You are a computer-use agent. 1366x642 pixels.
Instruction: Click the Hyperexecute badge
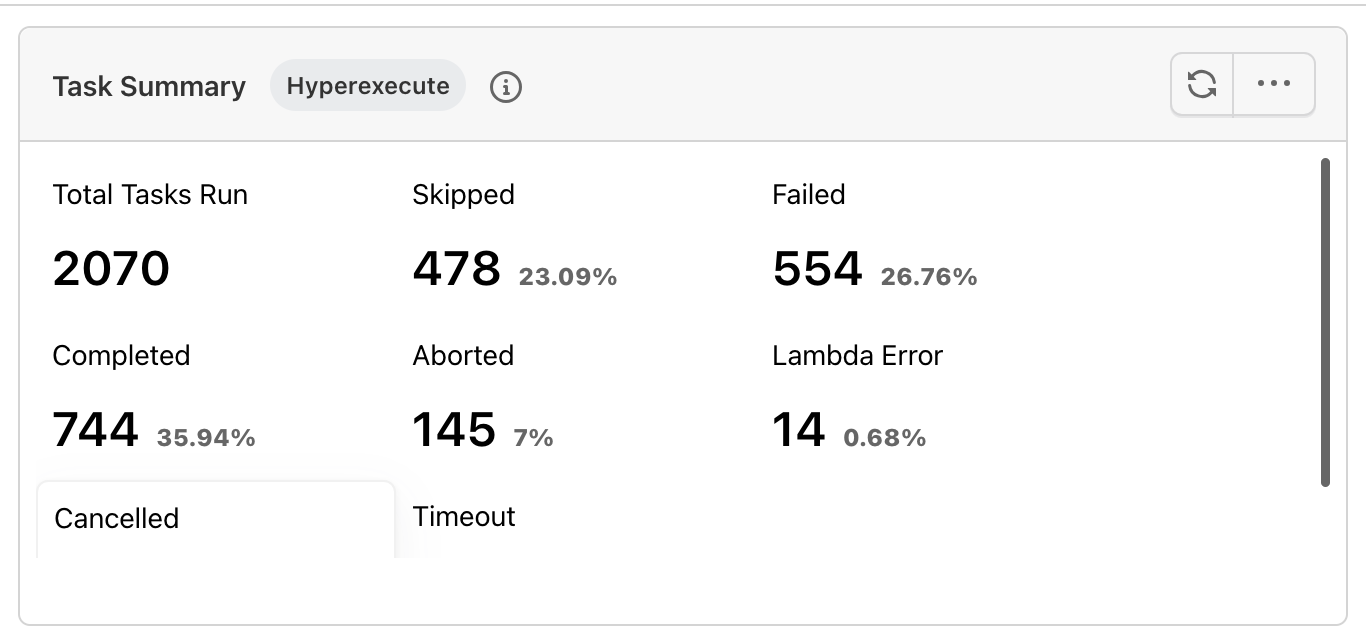tap(368, 86)
